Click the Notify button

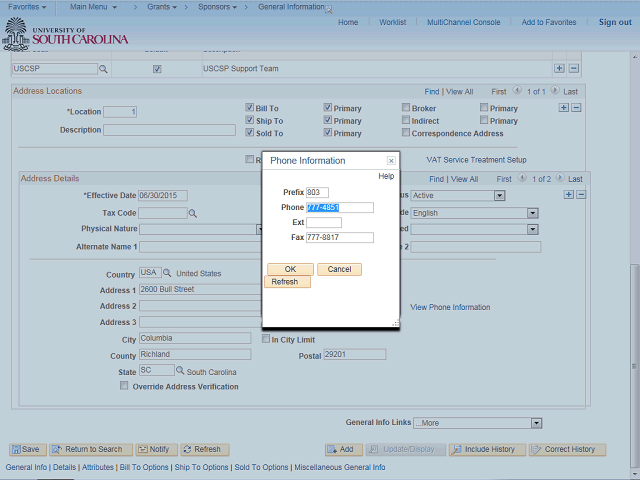[157, 449]
